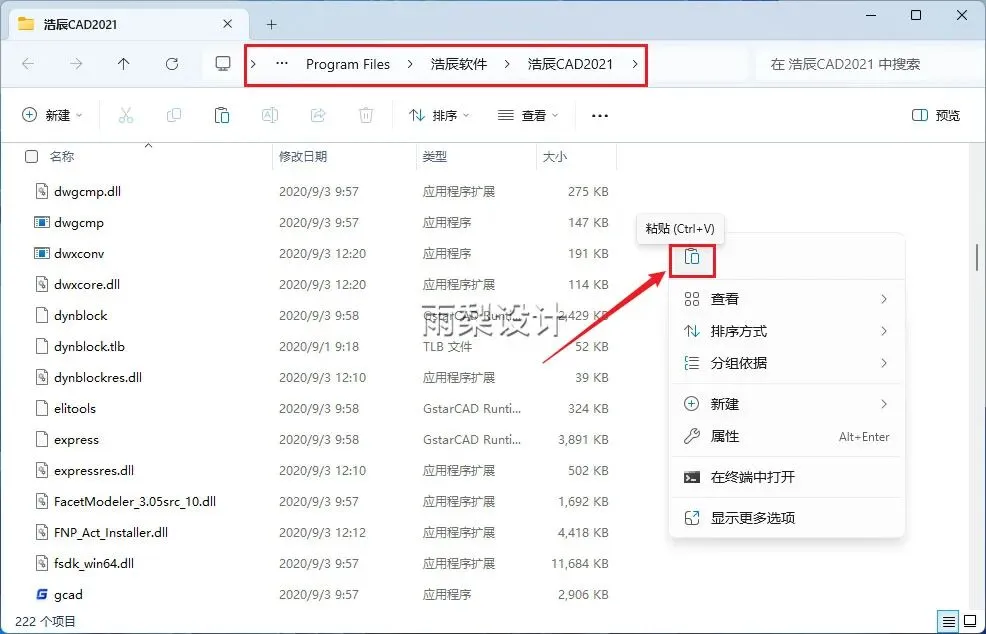The image size is (986, 634).
Task: Click the Forward navigation arrow
Action: 76,64
